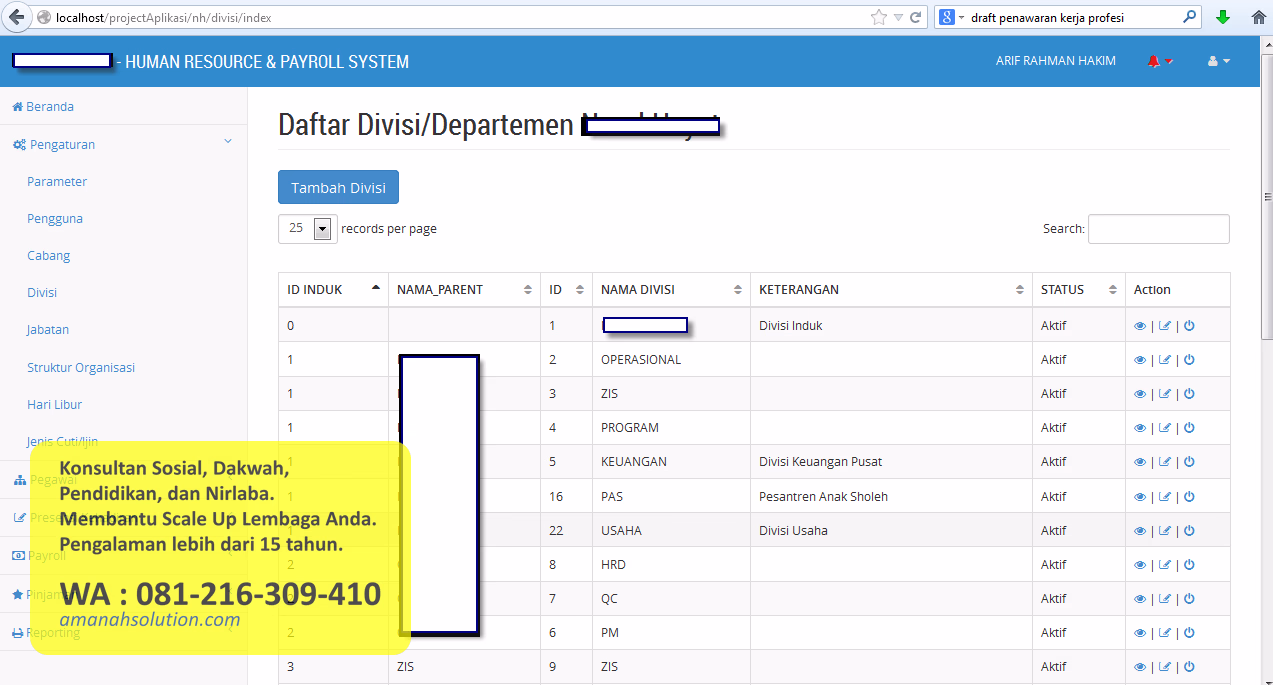Image resolution: width=1273 pixels, height=685 pixels.
Task: Edit the KEUANGAN division entry
Action: point(1164,462)
